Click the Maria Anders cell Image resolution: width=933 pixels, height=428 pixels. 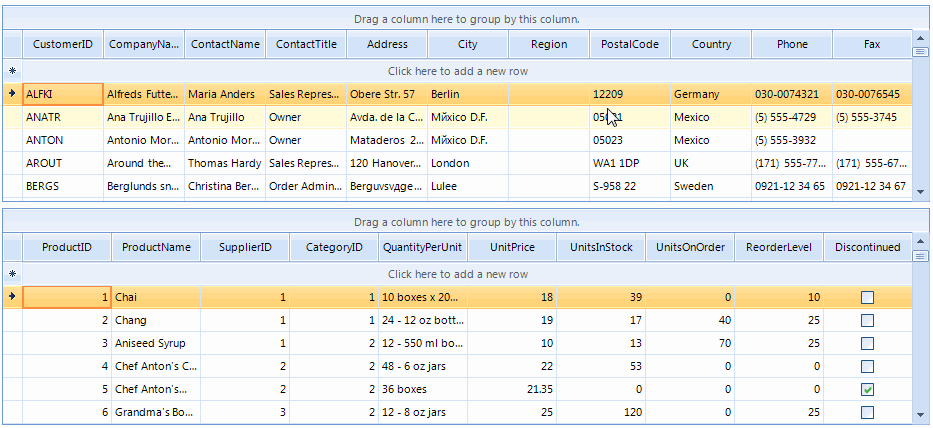click(x=226, y=94)
